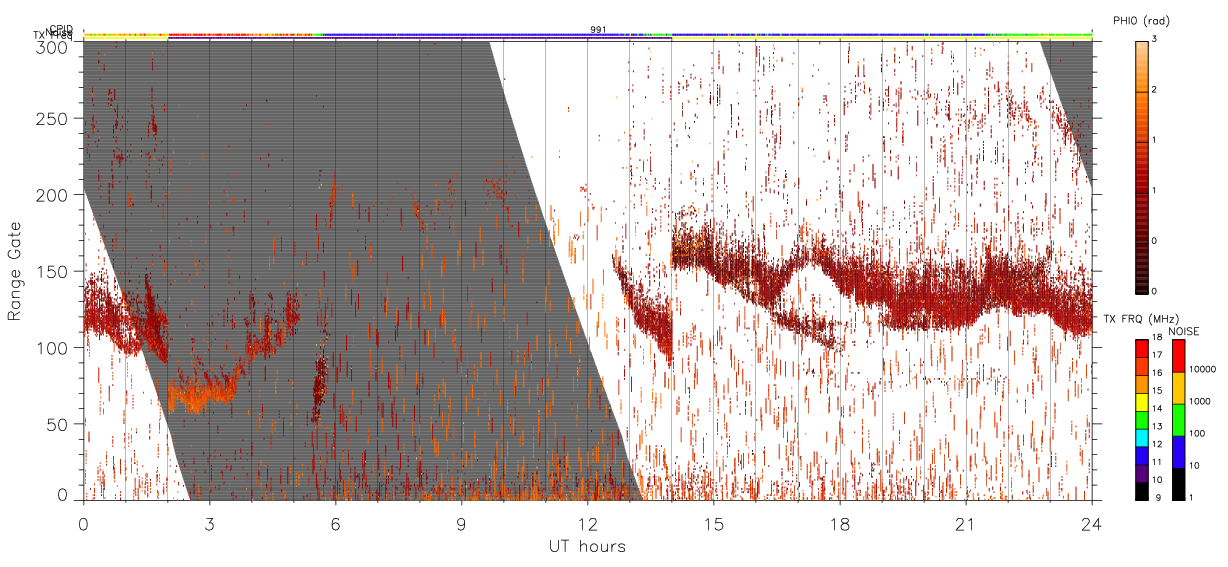
Task: Click the '10000' NOISE legend value
Action: tap(1203, 369)
